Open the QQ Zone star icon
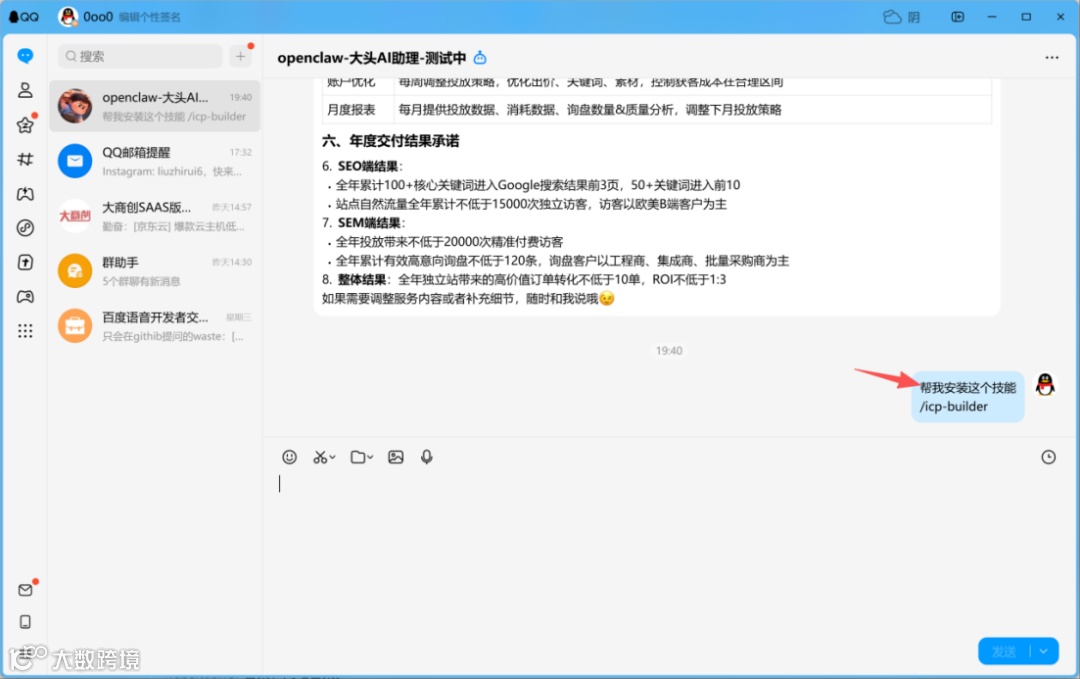 [25, 125]
